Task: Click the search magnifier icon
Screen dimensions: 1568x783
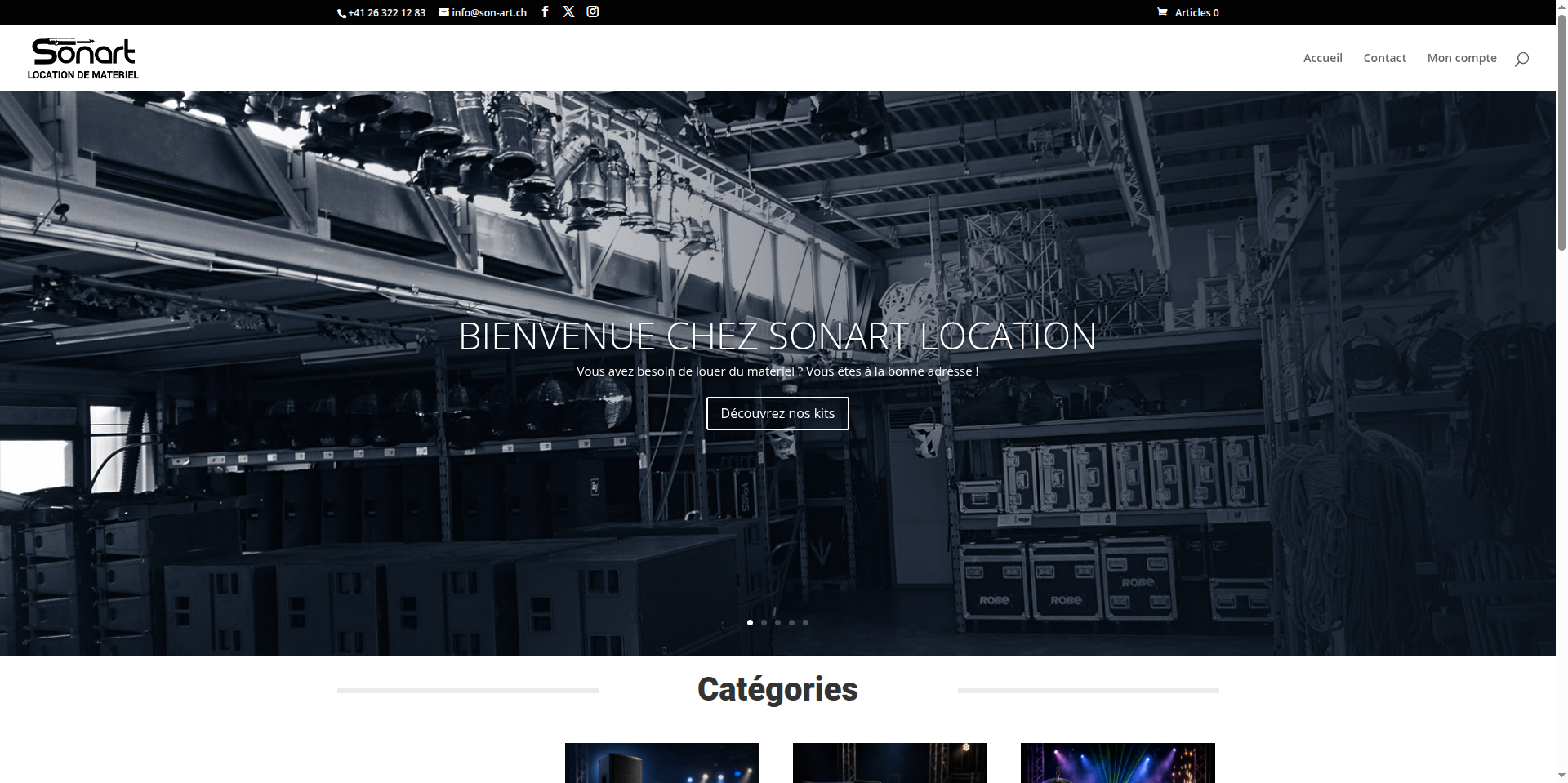Action: click(1521, 58)
